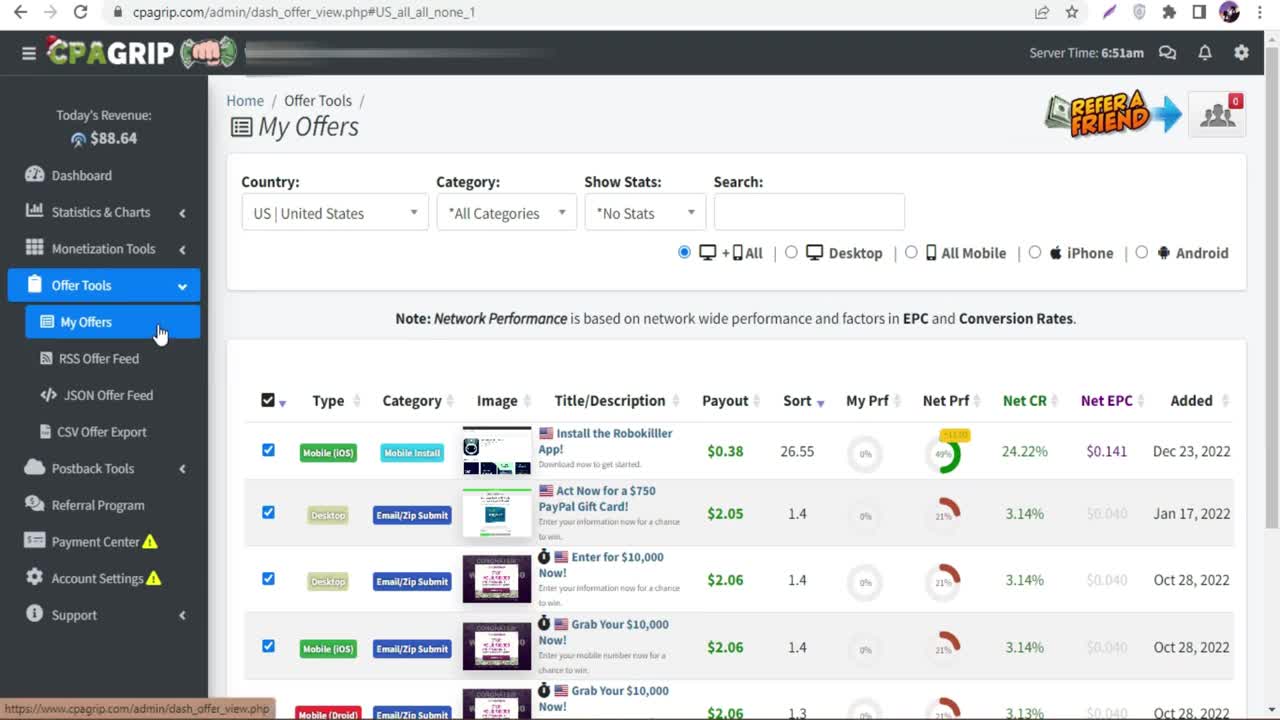1280x720 pixels.
Task: Open the Category dropdown
Action: pyautogui.click(x=507, y=213)
